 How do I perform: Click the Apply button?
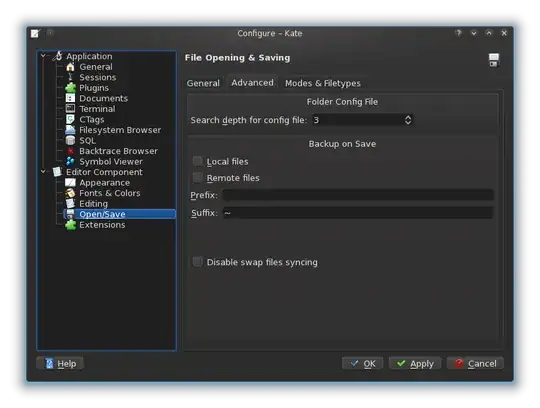(x=415, y=364)
